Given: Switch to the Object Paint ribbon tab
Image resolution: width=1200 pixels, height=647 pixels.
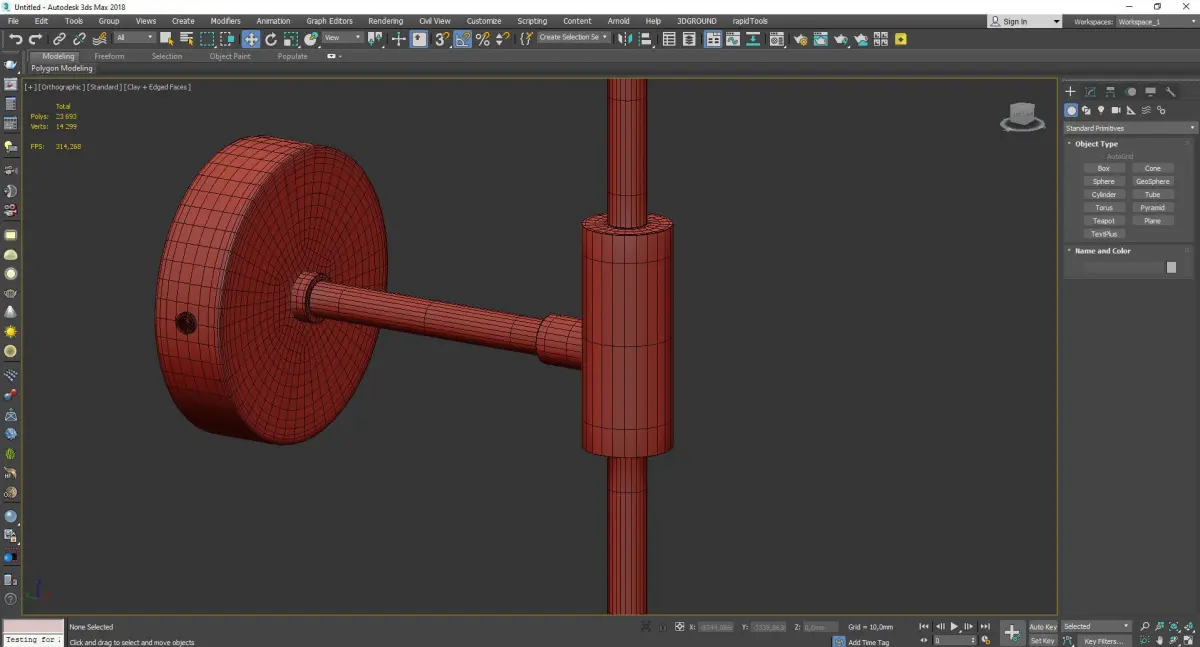Looking at the screenshot, I should [230, 56].
